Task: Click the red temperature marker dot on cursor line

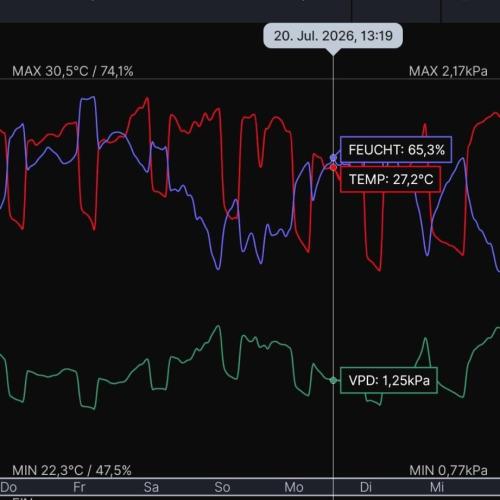Action: 333,168
